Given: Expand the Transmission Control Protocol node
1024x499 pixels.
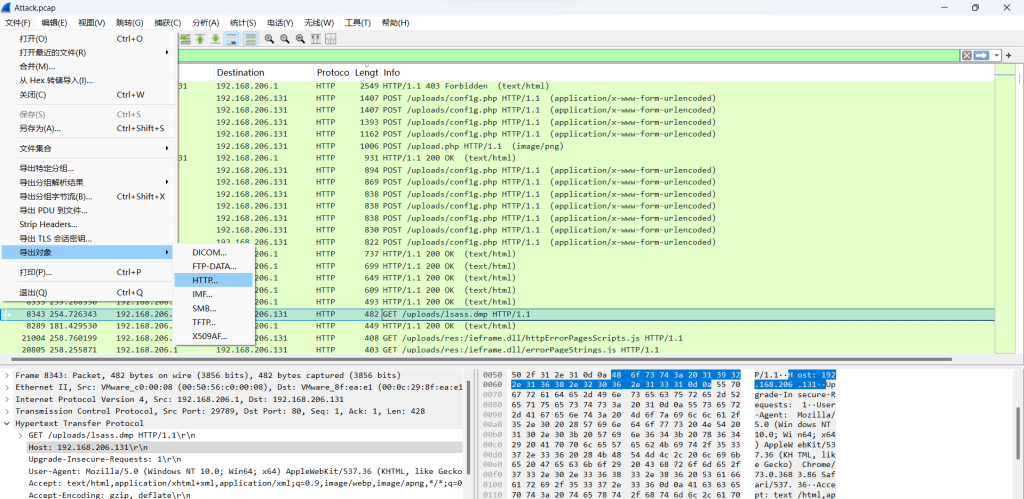Looking at the screenshot, I should point(7,411).
